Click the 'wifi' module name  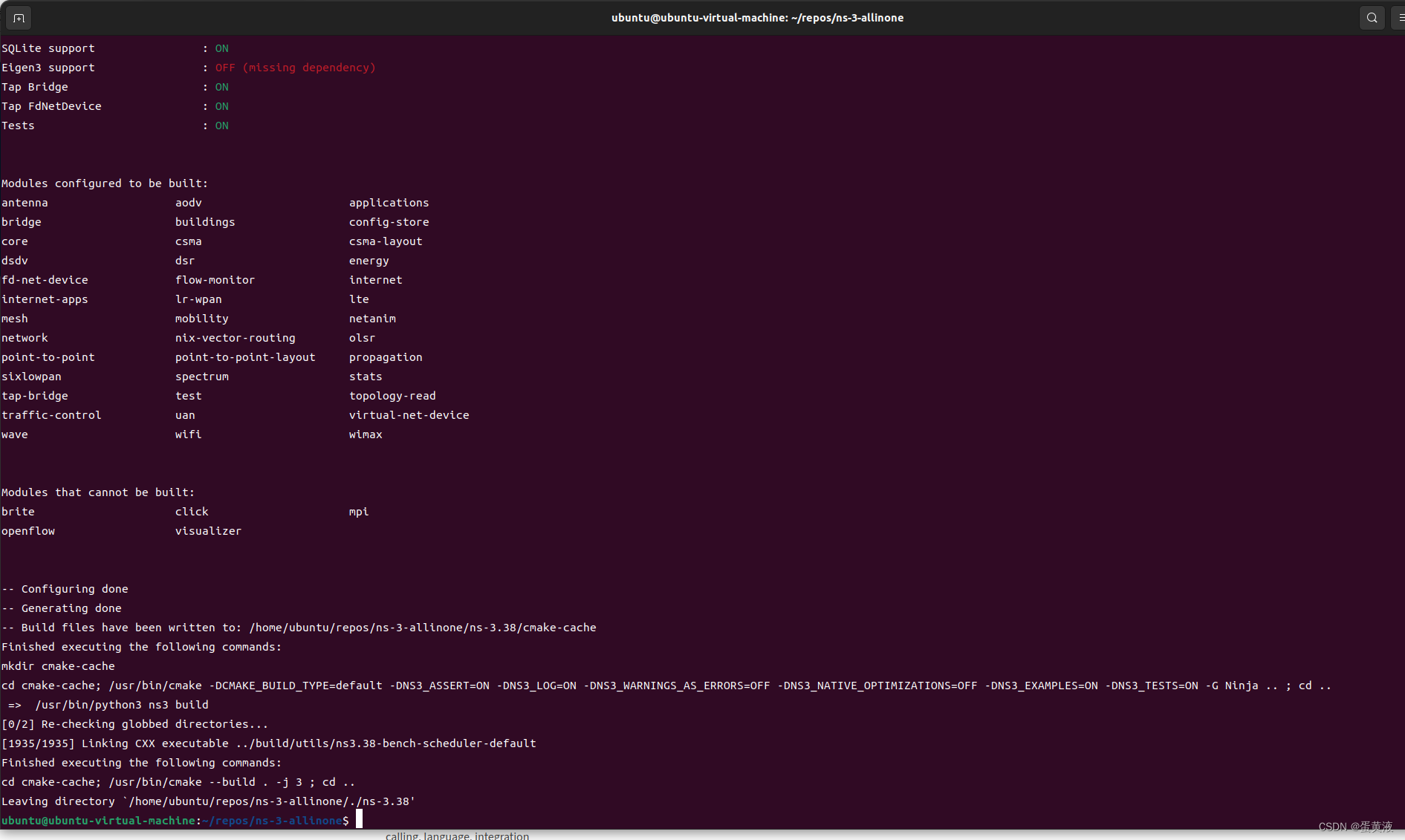coord(188,434)
